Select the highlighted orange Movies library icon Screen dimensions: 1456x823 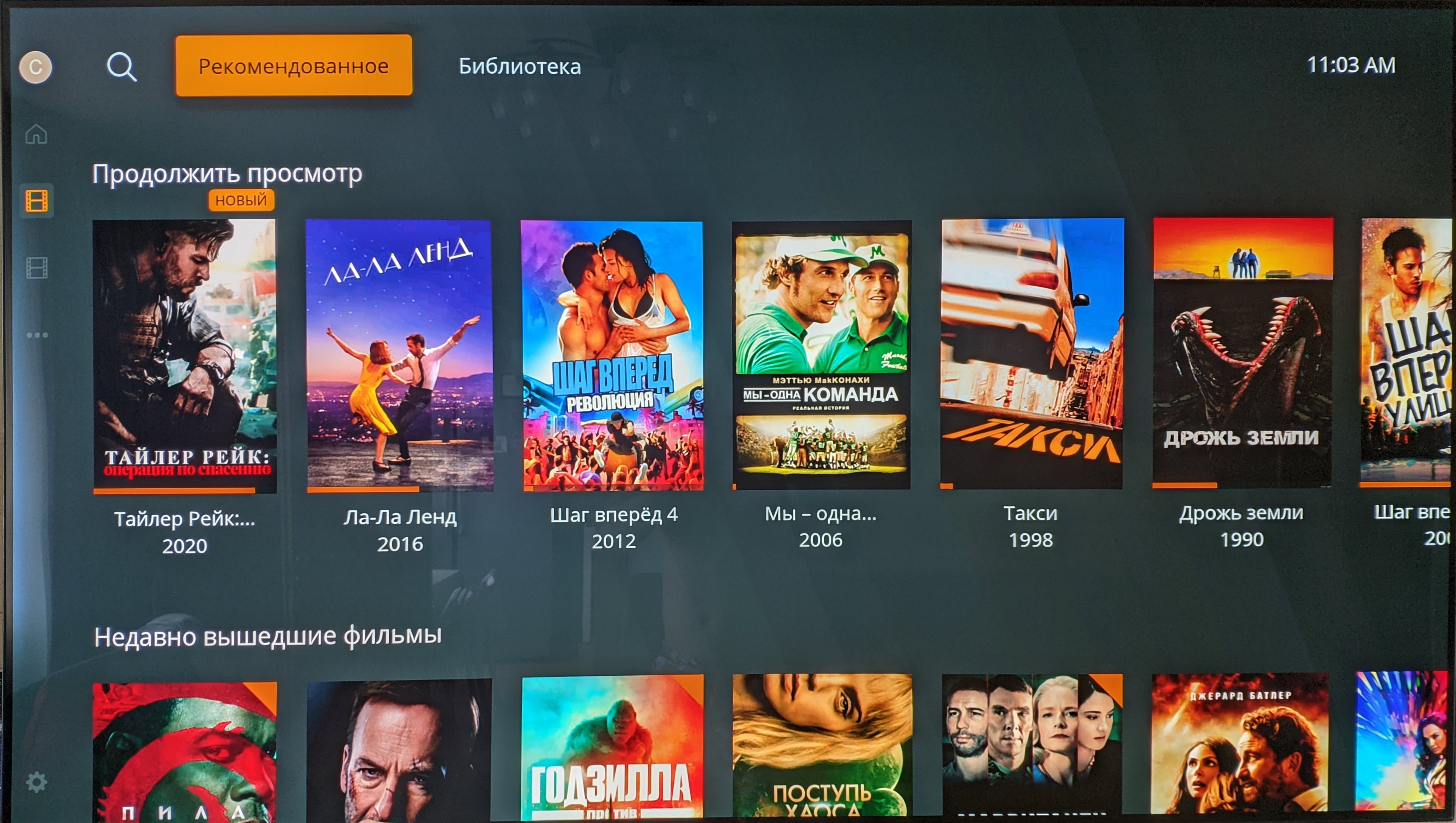(37, 201)
